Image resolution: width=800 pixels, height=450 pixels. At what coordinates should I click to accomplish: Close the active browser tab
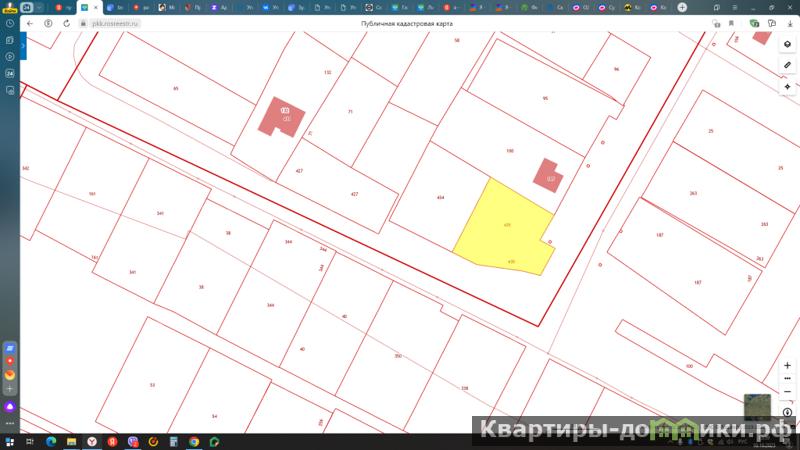tap(95, 7)
